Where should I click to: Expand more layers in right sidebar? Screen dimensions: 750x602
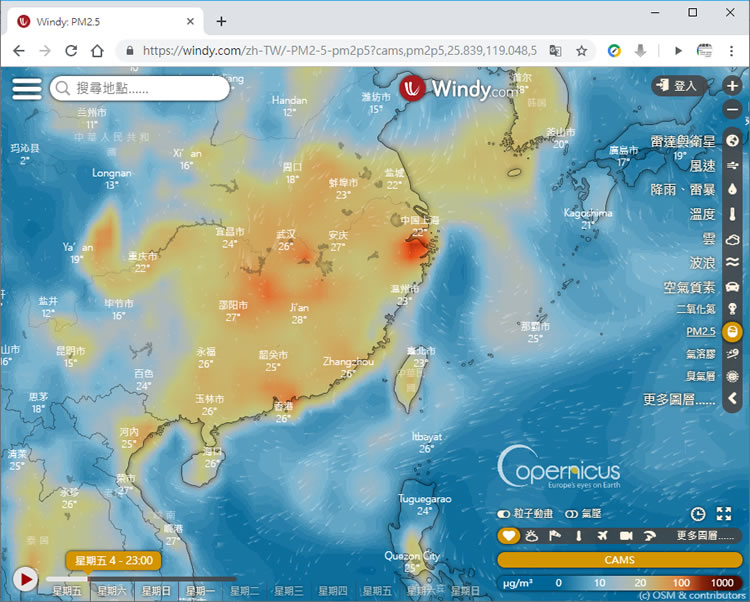click(680, 399)
